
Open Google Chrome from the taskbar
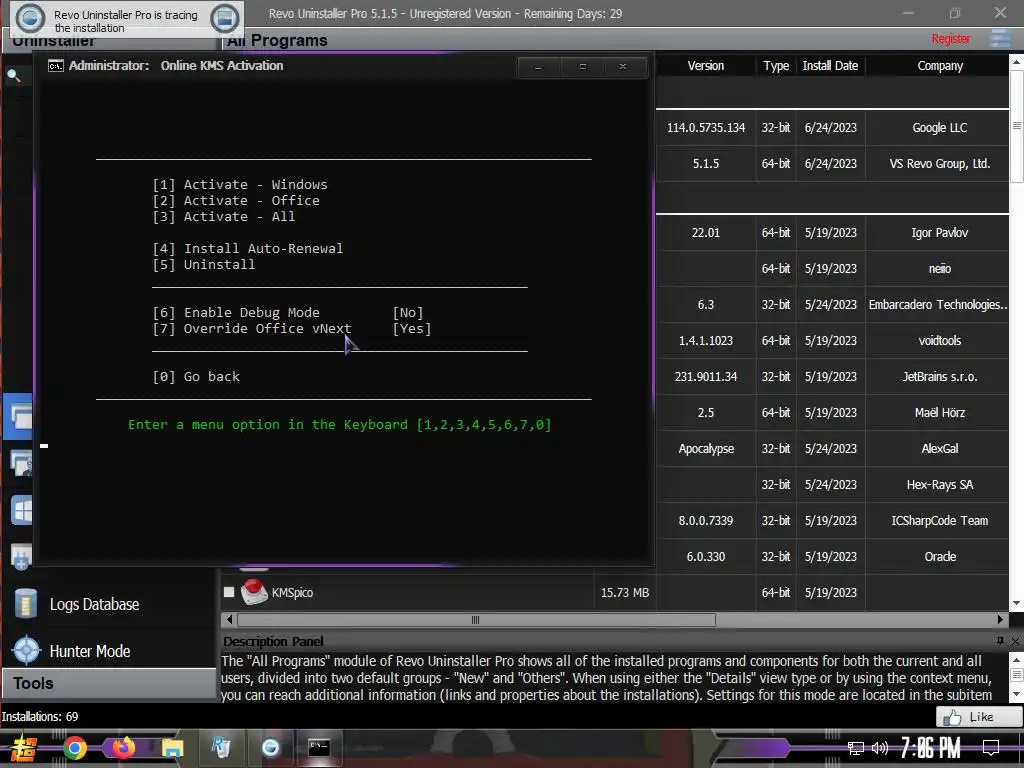pyautogui.click(x=74, y=748)
